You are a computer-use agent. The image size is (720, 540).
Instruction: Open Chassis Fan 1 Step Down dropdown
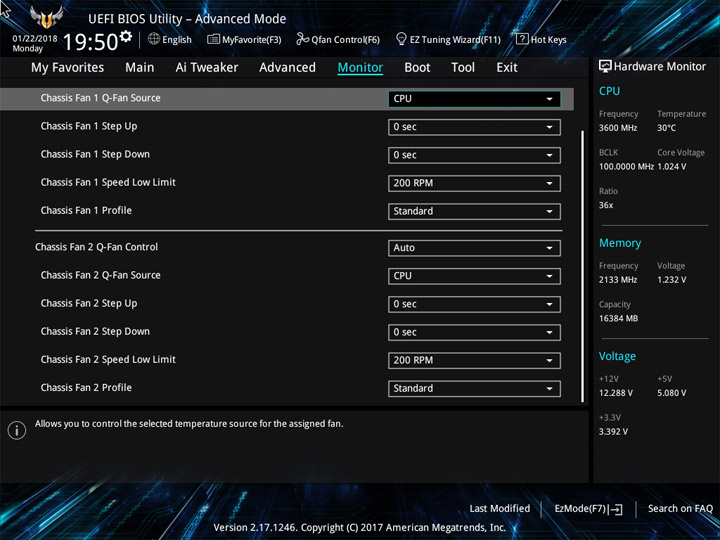[474, 155]
